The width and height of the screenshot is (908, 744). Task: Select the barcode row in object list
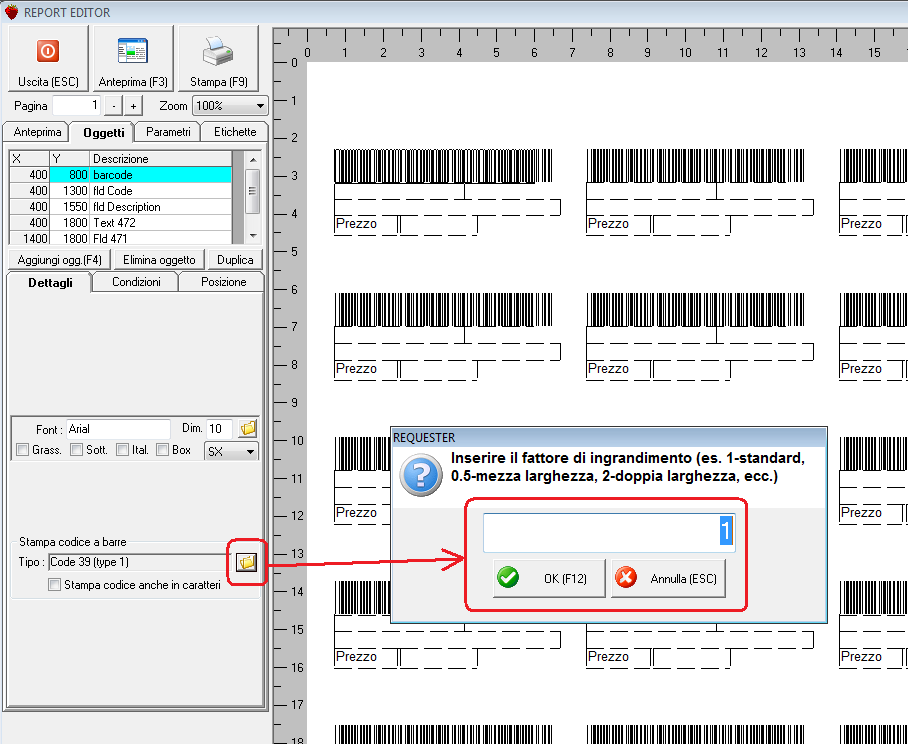click(120, 175)
